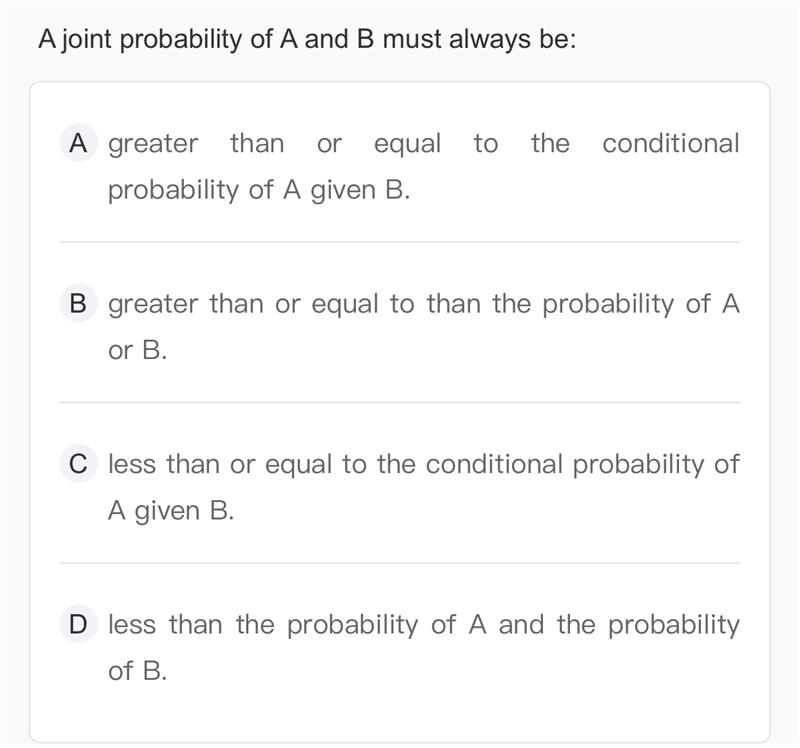Select the circular B badge answer option
The height and width of the screenshot is (748, 800).
(x=78, y=303)
